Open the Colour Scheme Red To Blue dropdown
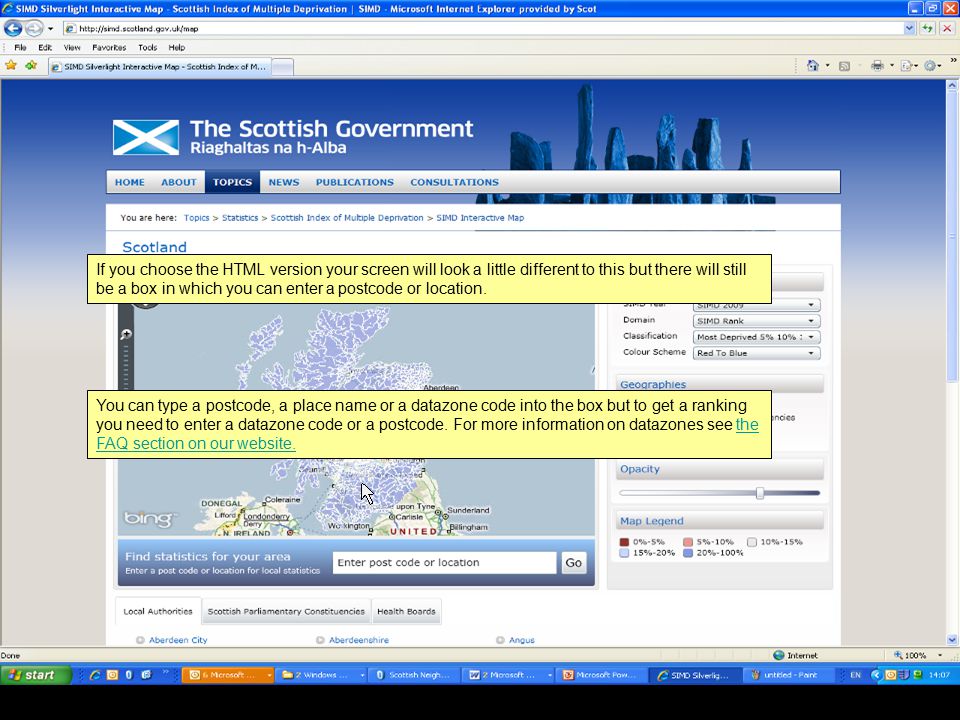 coord(756,353)
